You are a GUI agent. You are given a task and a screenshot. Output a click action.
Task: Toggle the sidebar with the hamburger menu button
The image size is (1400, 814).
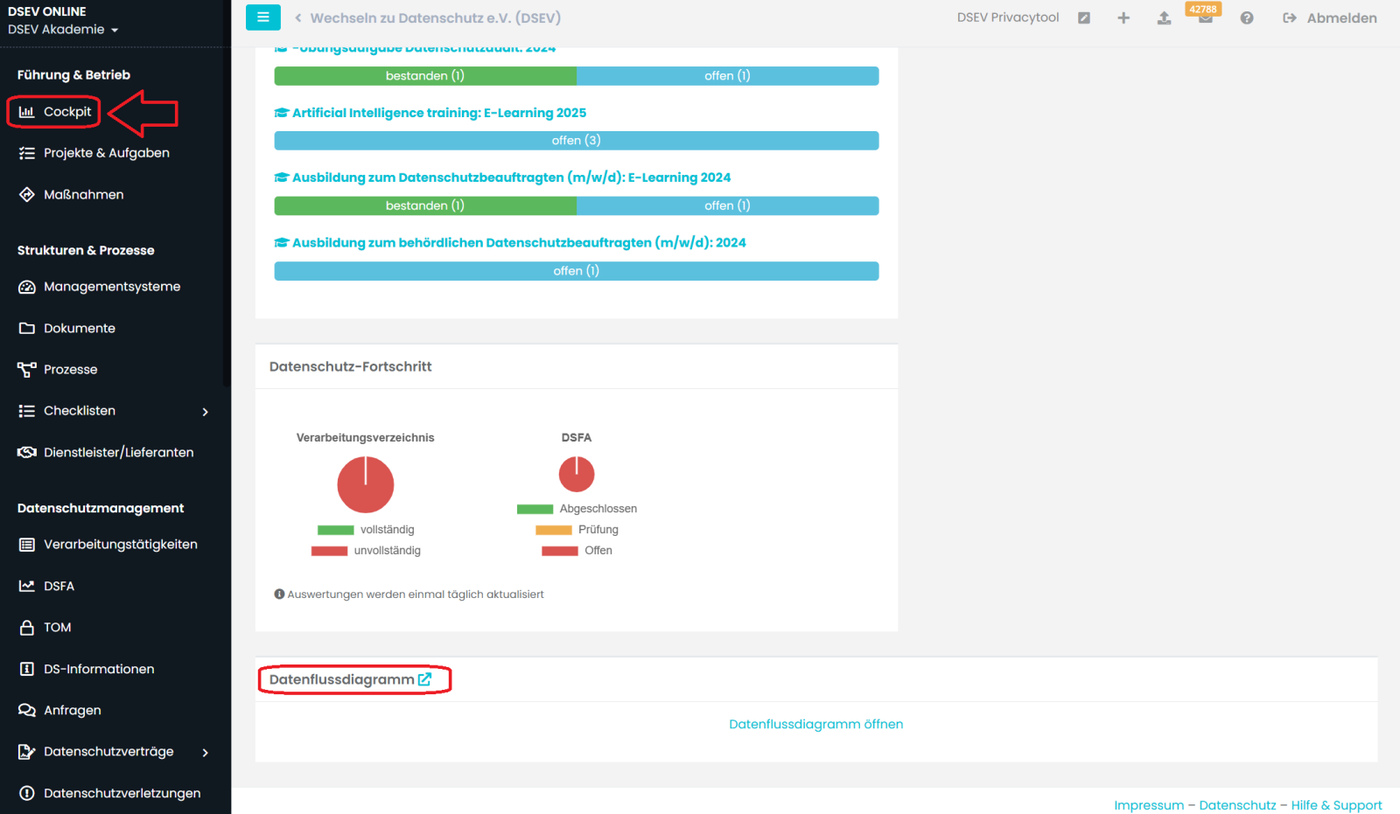263,17
